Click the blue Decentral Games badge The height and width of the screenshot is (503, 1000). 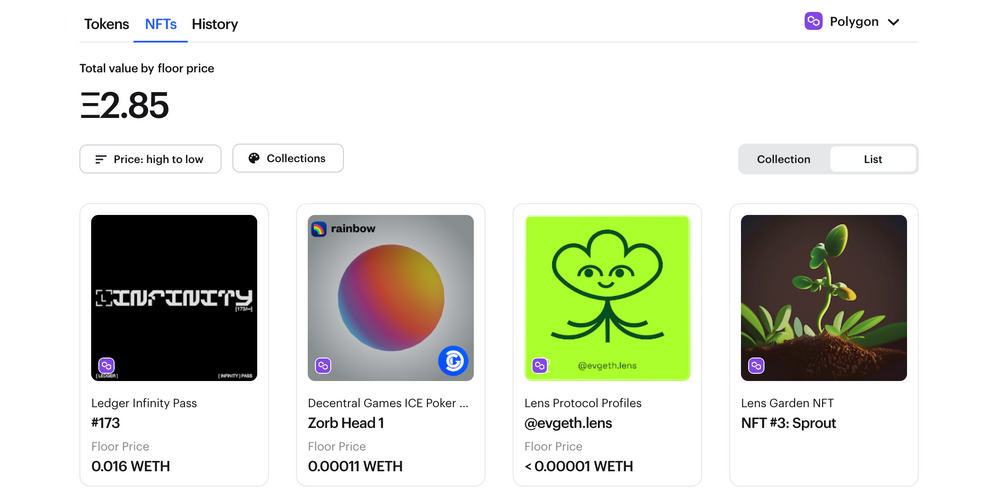tap(453, 361)
